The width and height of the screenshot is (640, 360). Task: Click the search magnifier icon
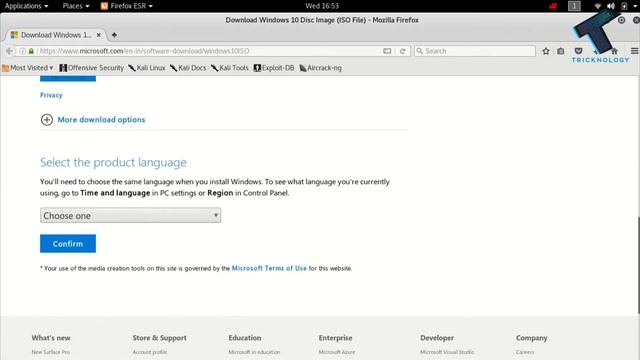(x=420, y=51)
